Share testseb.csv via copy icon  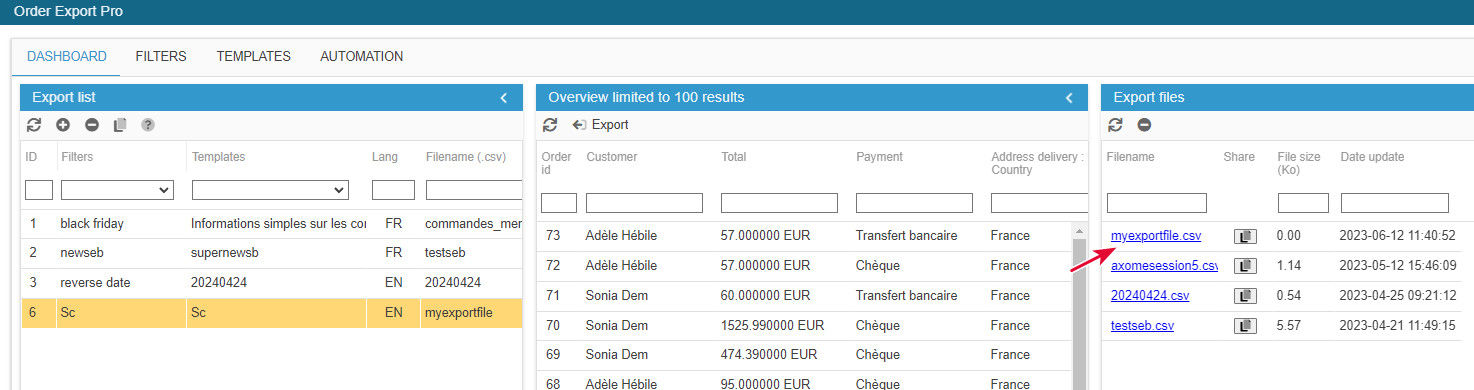(1245, 326)
